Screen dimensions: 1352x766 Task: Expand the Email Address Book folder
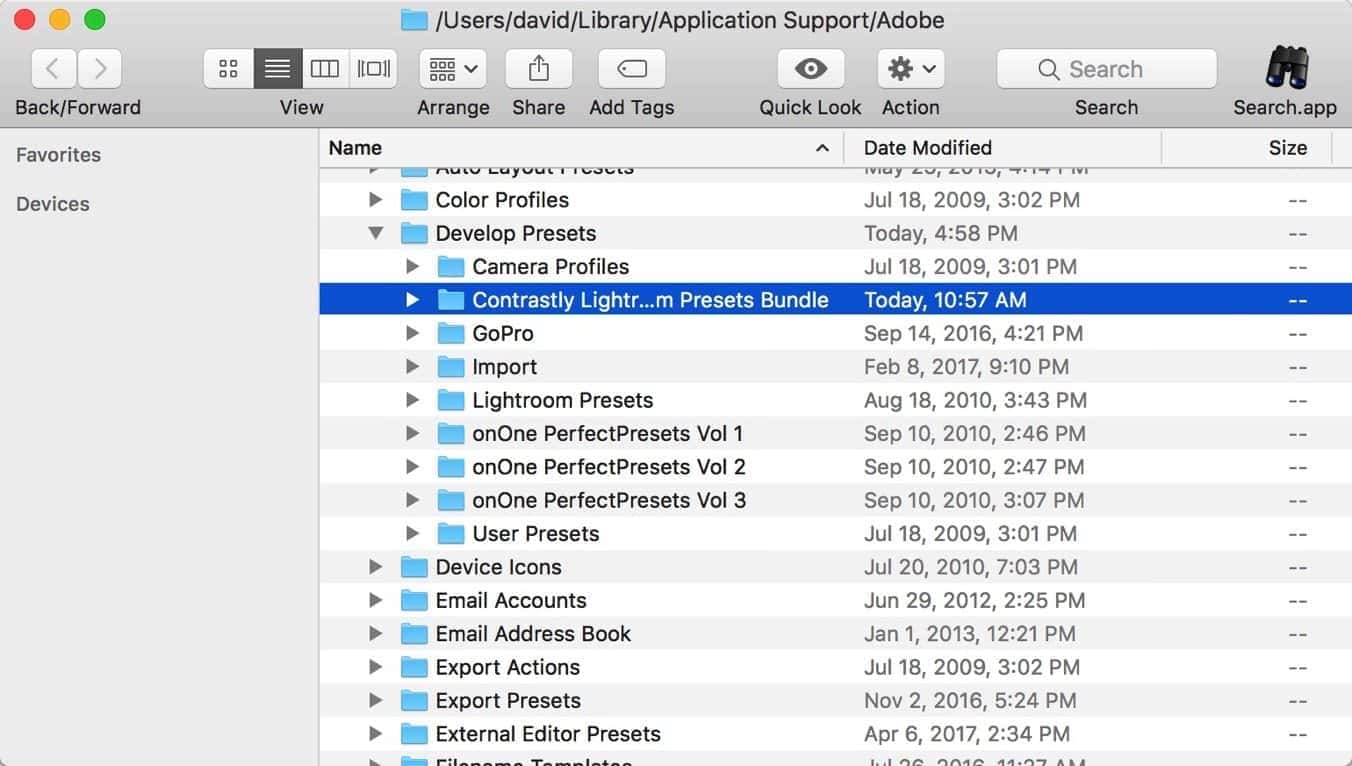375,634
